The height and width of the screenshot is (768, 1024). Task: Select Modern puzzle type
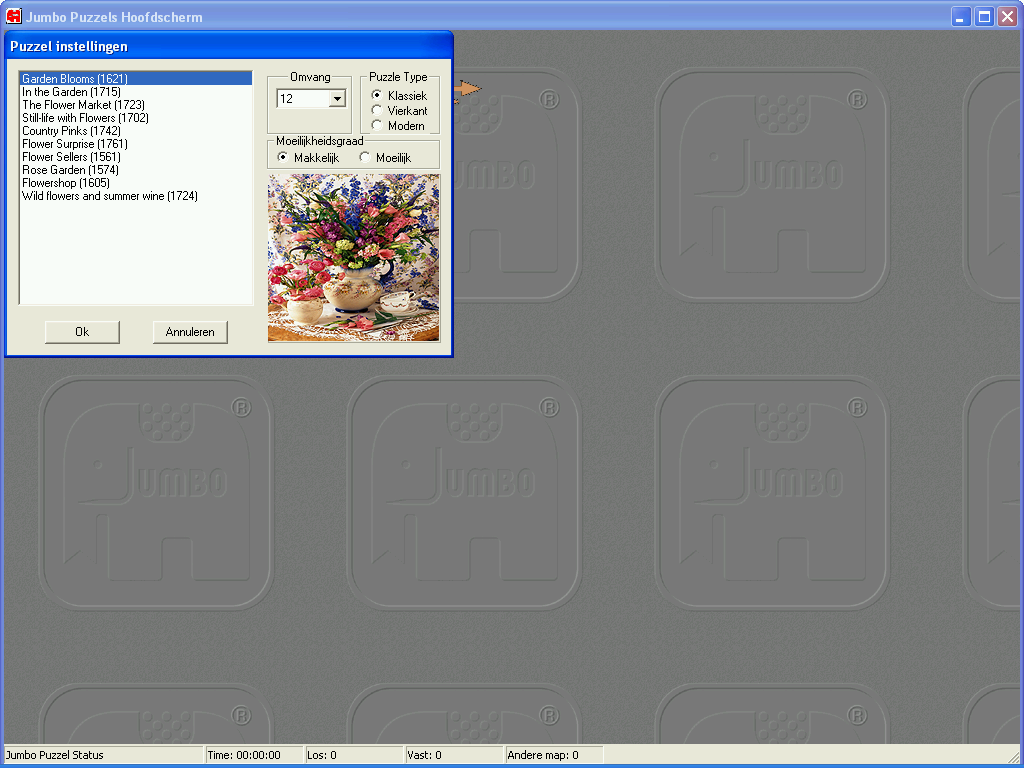pos(398,125)
